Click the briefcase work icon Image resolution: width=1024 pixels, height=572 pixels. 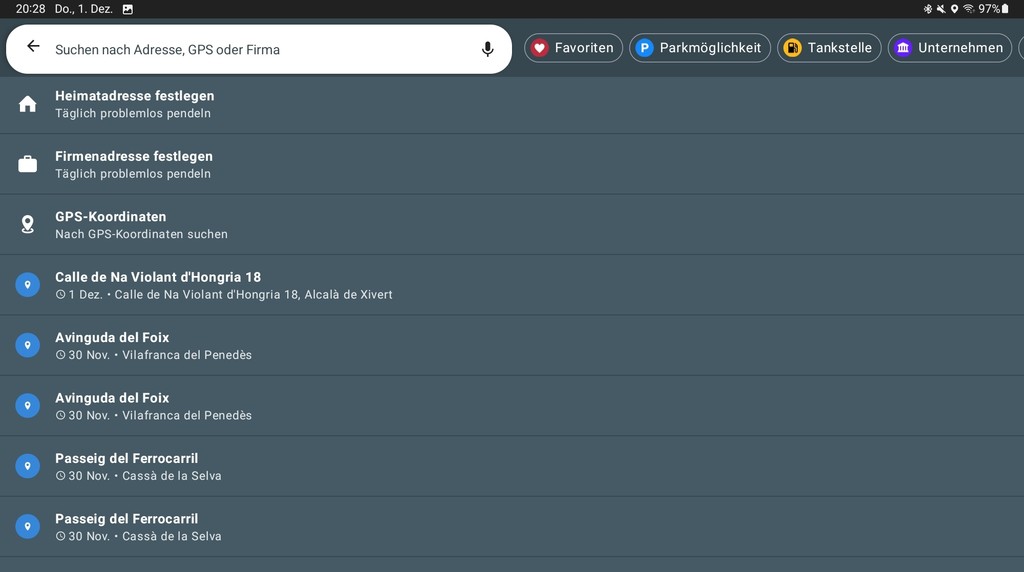click(x=27, y=164)
